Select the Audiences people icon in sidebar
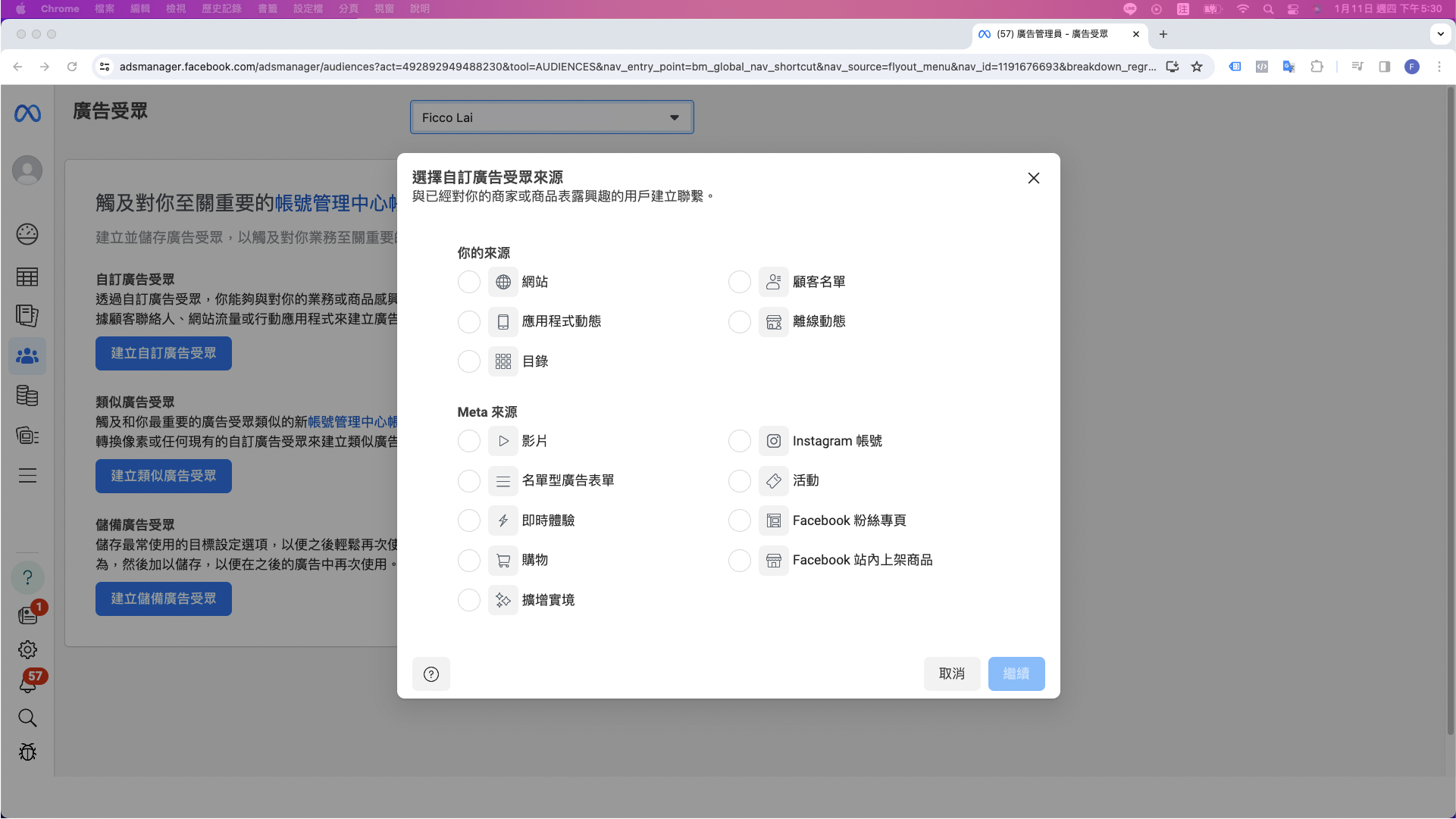This screenshot has width=1456, height=819. coord(27,356)
